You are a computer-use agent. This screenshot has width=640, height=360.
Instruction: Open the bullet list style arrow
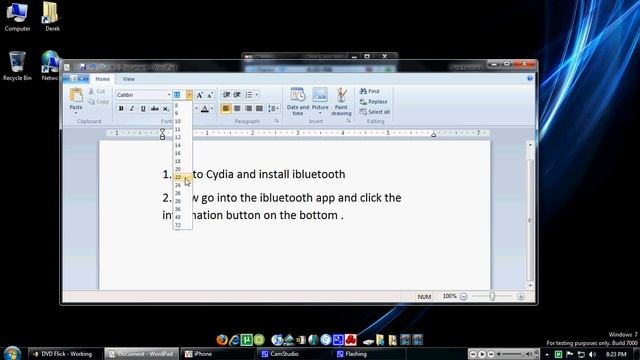[x=257, y=95]
